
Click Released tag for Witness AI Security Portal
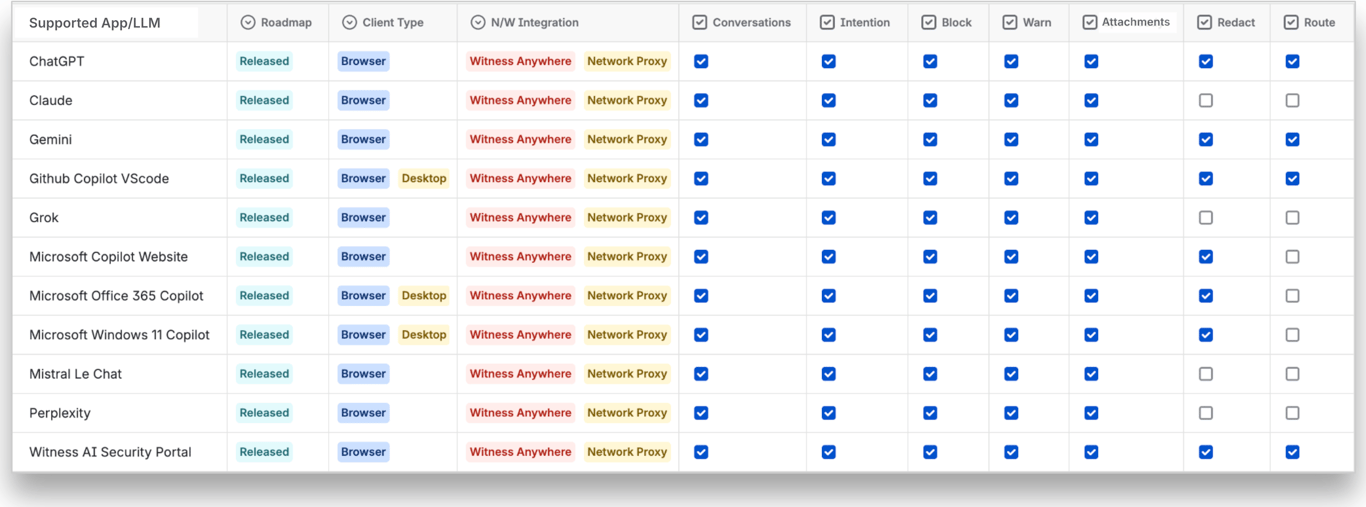coord(264,452)
